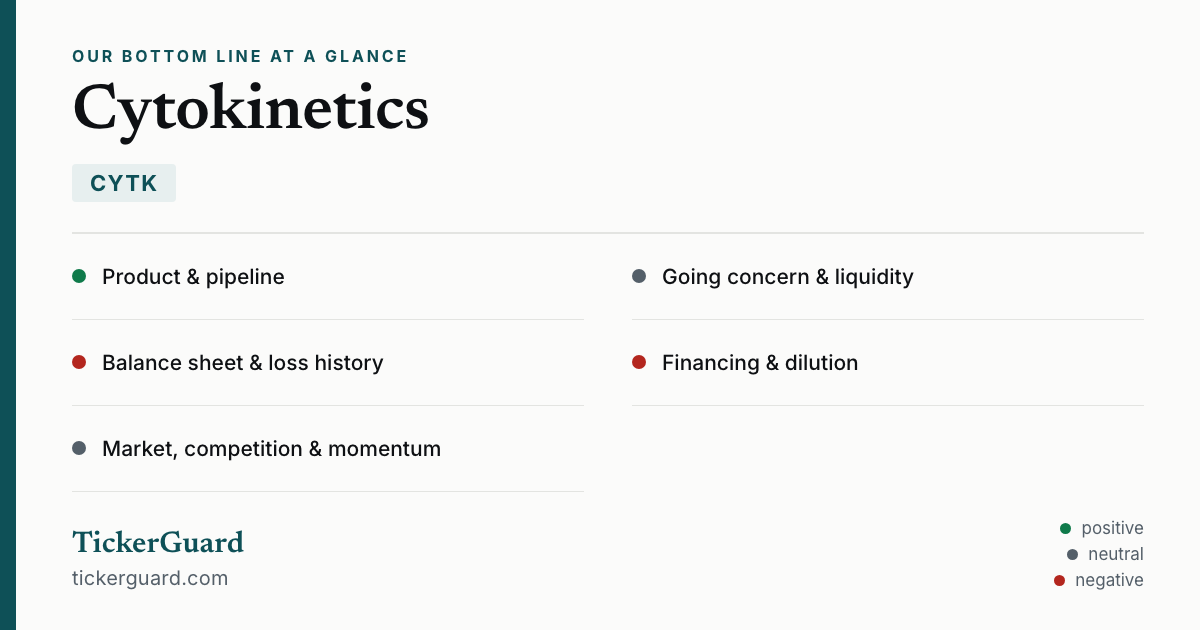Select the Product & pipeline row
The height and width of the screenshot is (630, 1200).
point(328,277)
